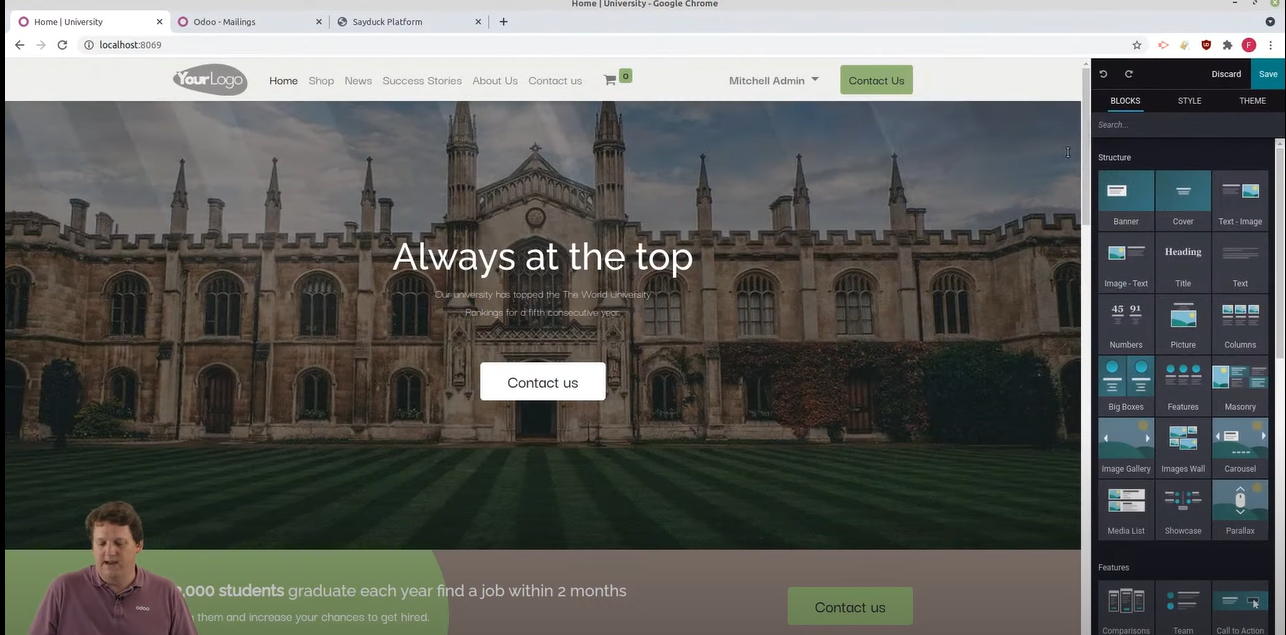Select the Features building block
This screenshot has width=1286, height=635.
pos(1183,385)
